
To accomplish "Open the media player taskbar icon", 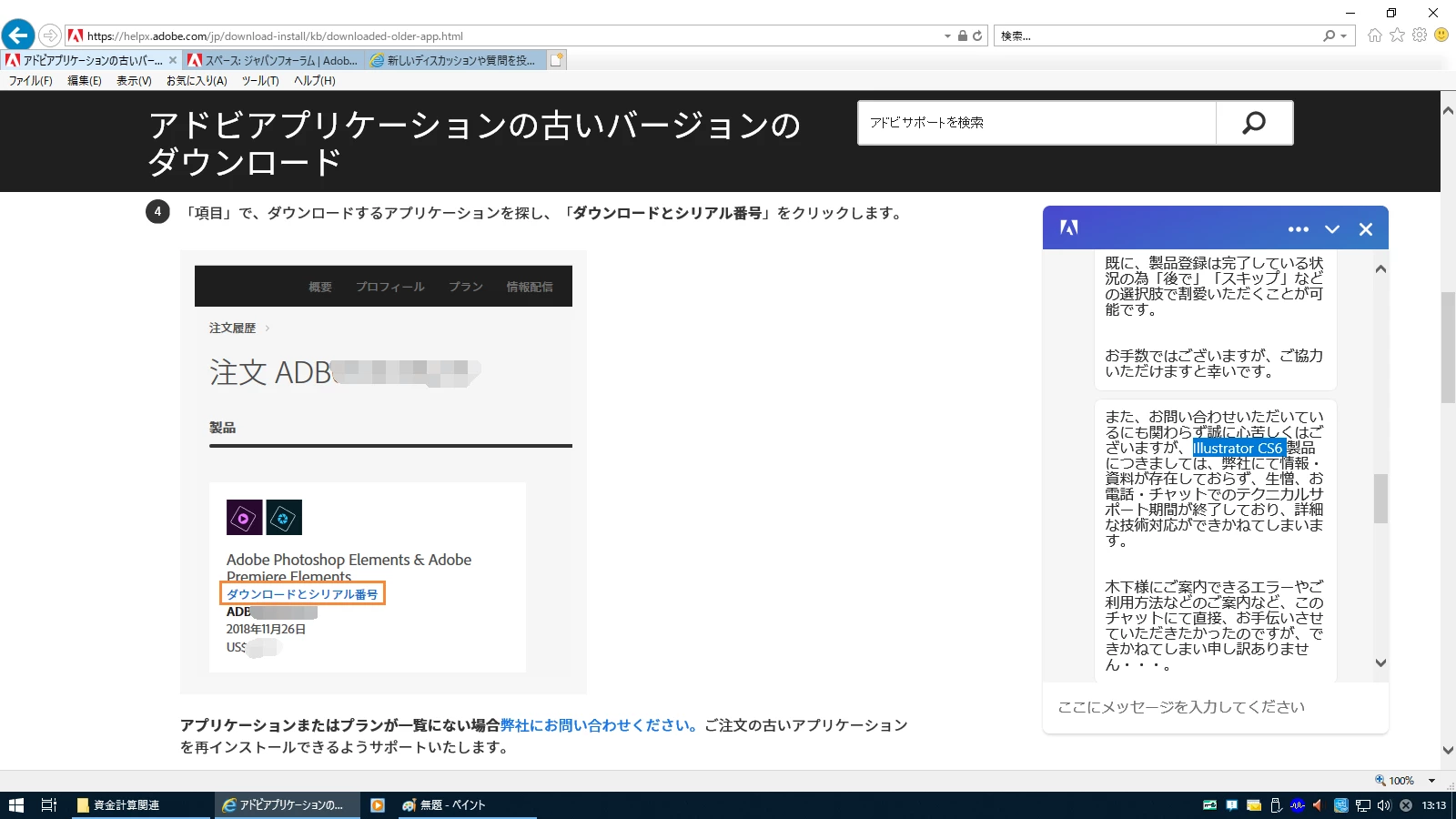I will 378,805.
